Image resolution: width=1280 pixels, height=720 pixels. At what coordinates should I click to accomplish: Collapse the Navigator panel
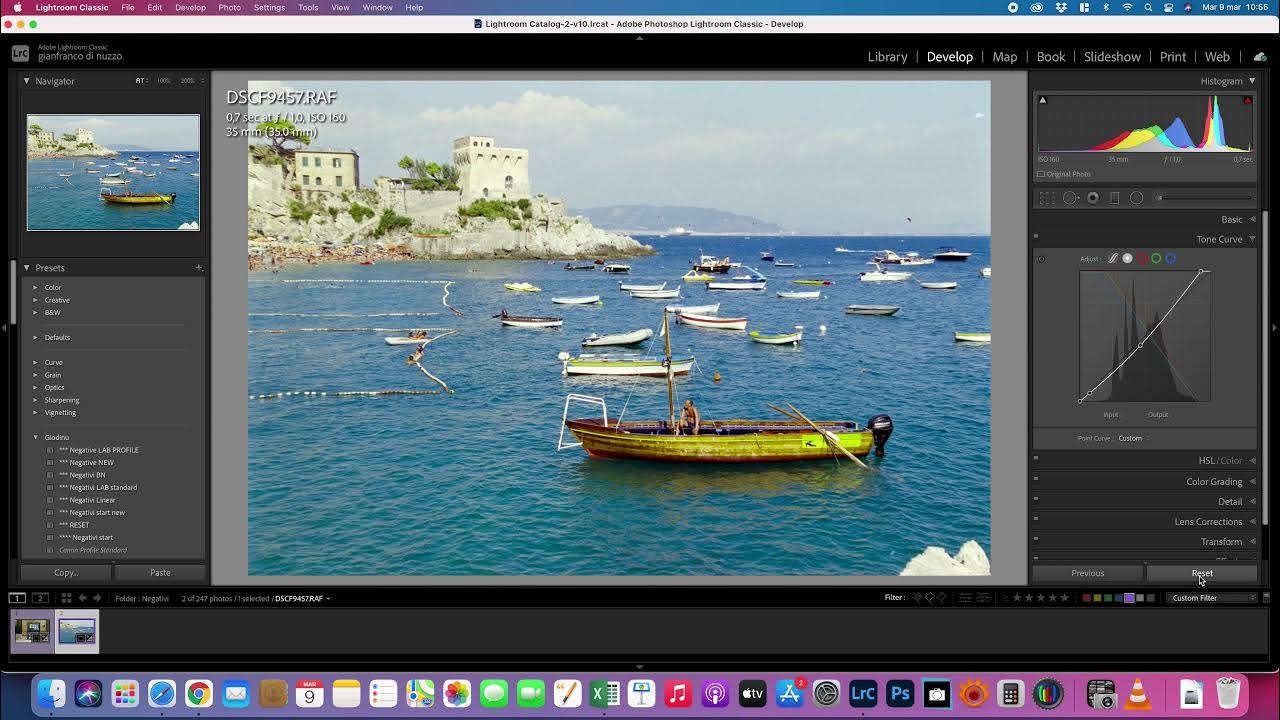[27, 81]
